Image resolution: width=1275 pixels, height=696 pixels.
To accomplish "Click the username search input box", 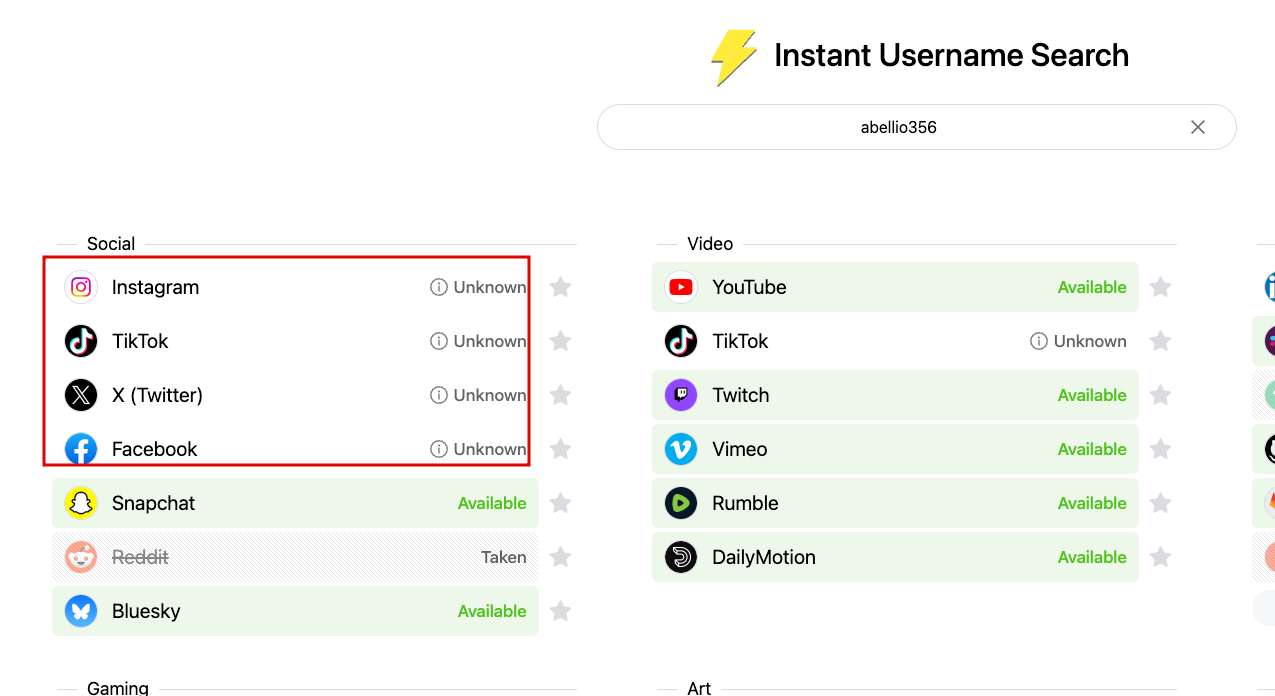I will (897, 127).
